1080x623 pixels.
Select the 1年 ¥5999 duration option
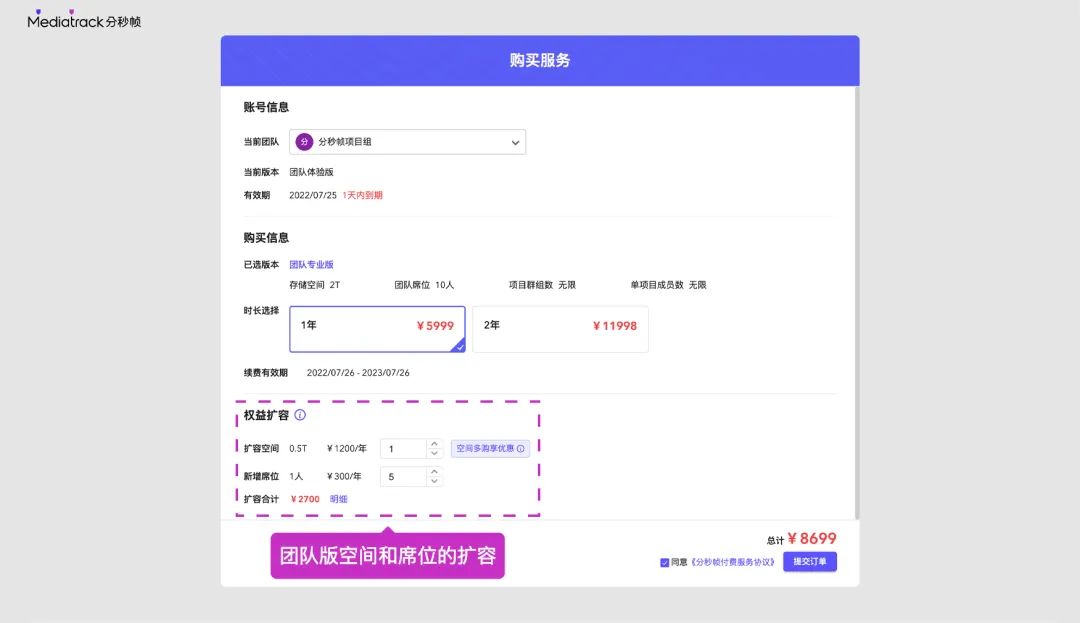tap(377, 329)
